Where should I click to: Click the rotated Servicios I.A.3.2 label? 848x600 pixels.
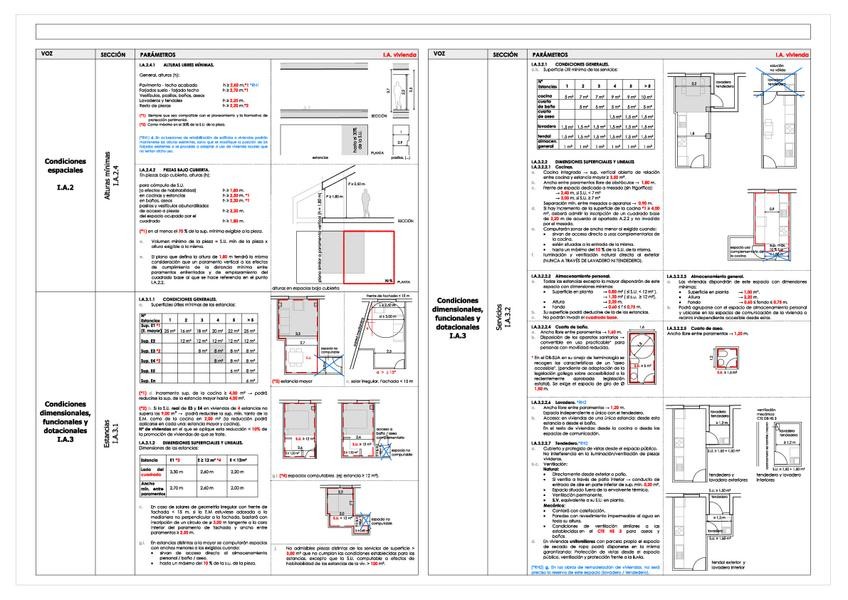pyautogui.click(x=503, y=318)
